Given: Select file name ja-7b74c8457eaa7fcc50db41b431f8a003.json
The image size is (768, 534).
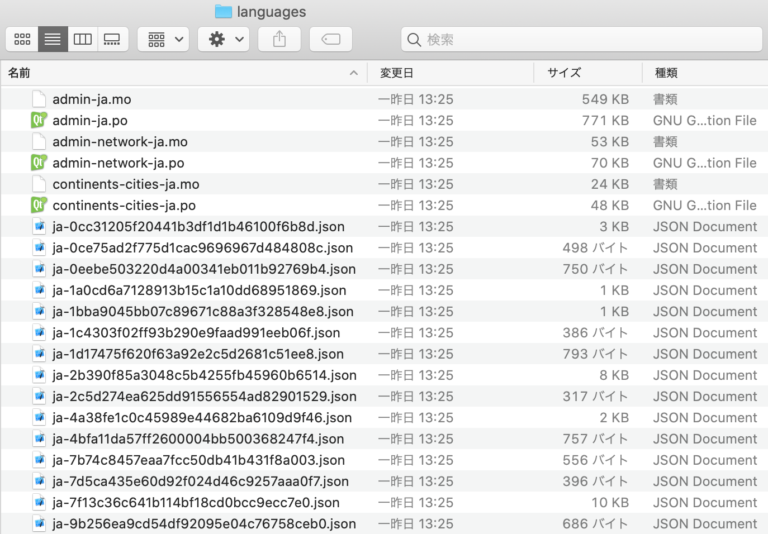Looking at the screenshot, I should pos(199,460).
